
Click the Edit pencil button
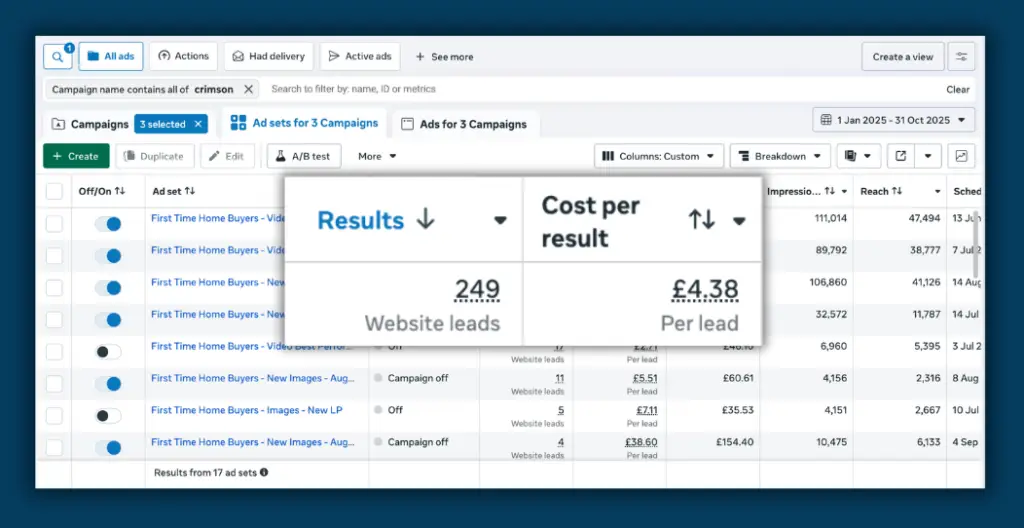pos(227,156)
